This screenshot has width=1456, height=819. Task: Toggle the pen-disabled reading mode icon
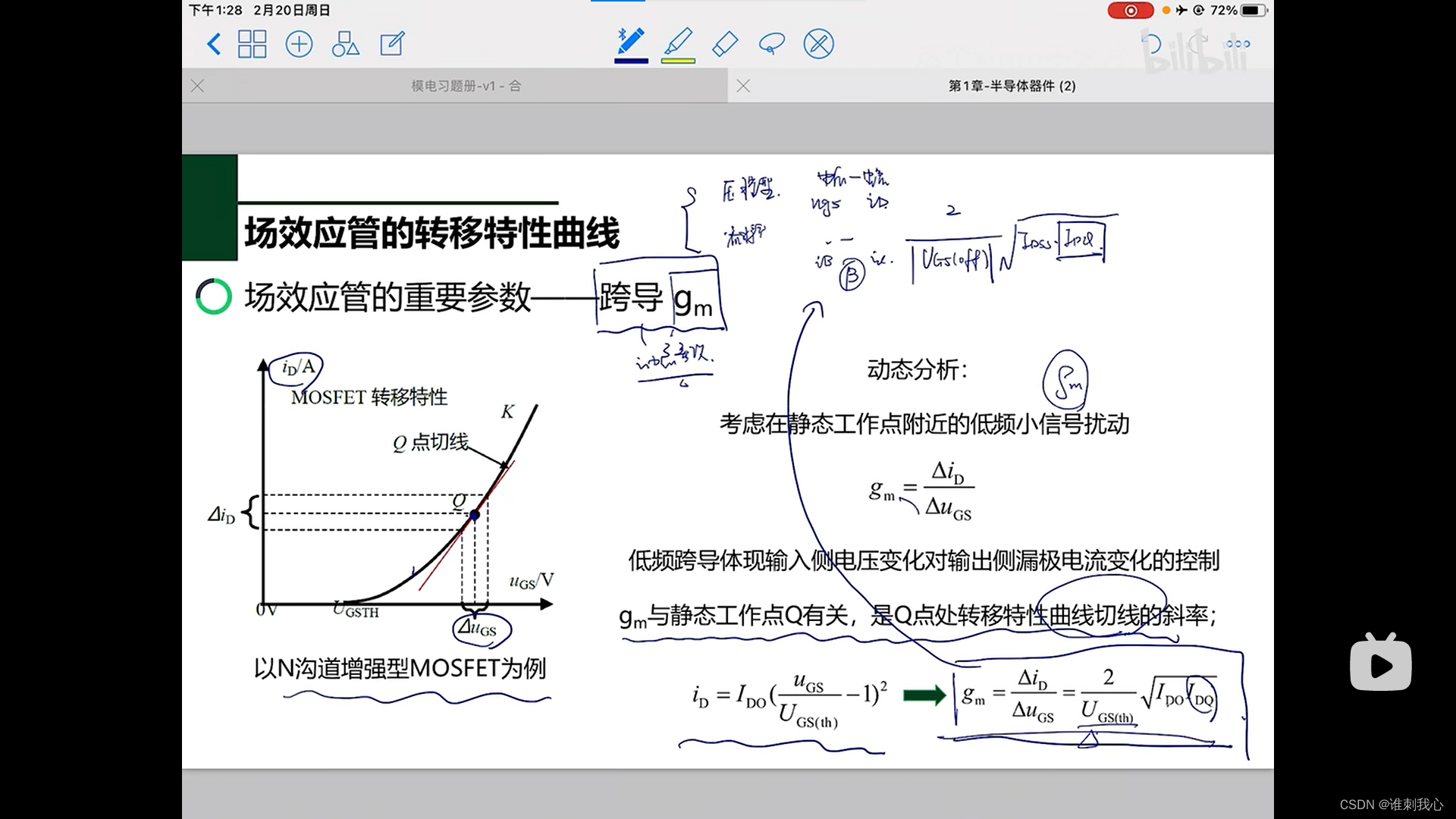[818, 44]
